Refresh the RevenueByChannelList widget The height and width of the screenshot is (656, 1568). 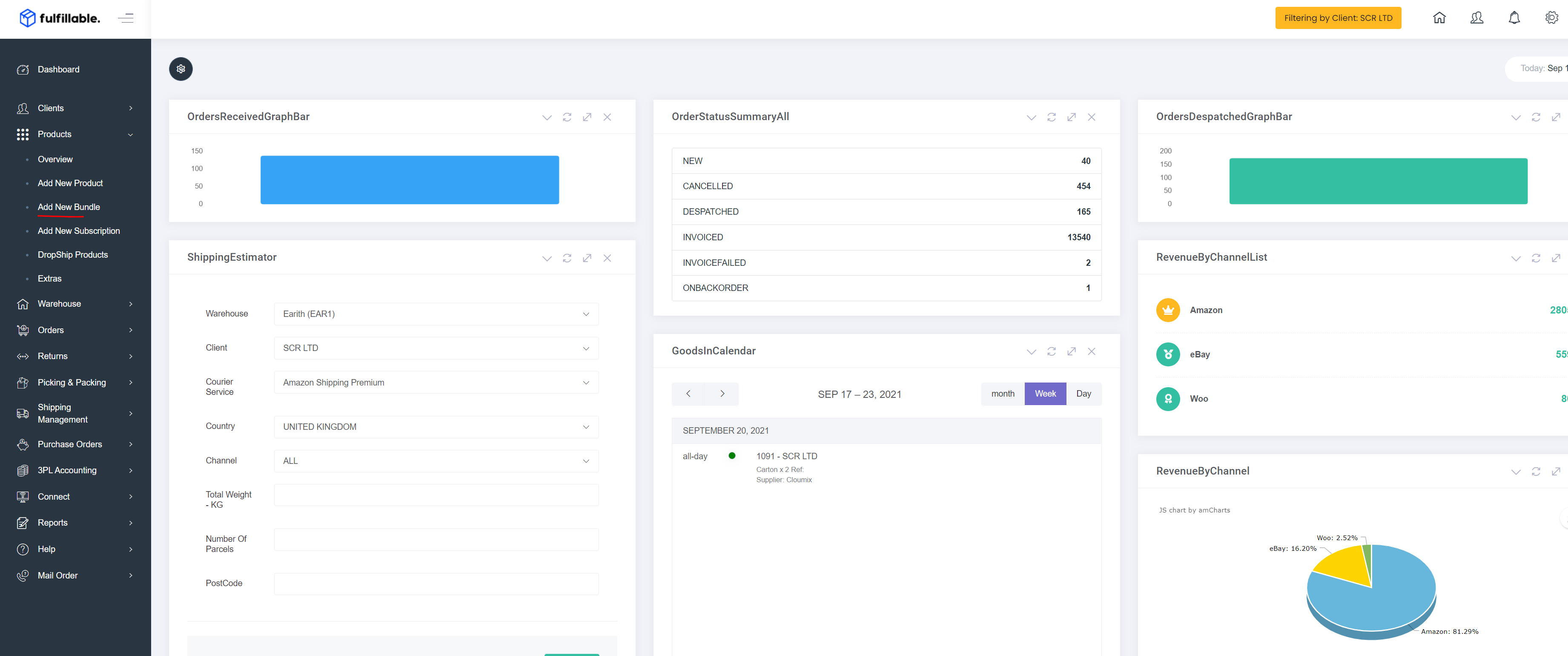(1536, 258)
